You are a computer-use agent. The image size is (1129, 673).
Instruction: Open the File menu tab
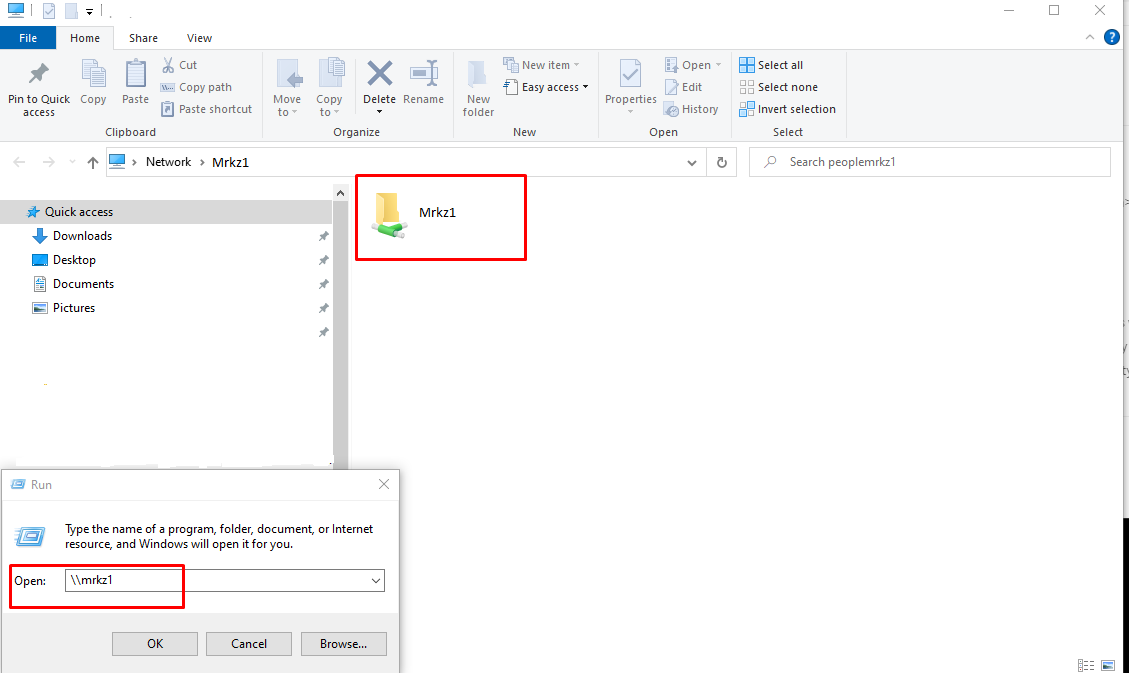28,38
